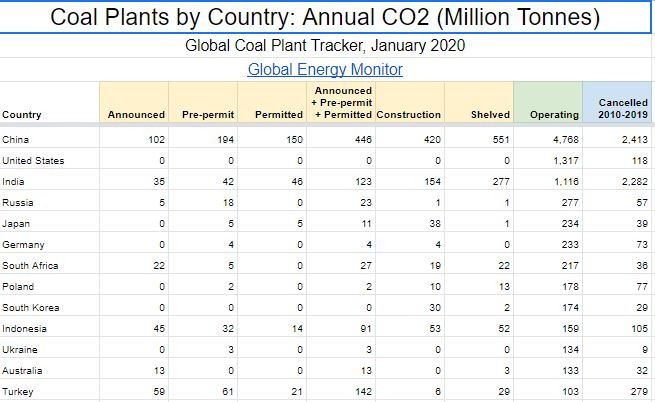Click India's Cancelled value 2,282
Screen dimensions: 655x402
click(632, 181)
